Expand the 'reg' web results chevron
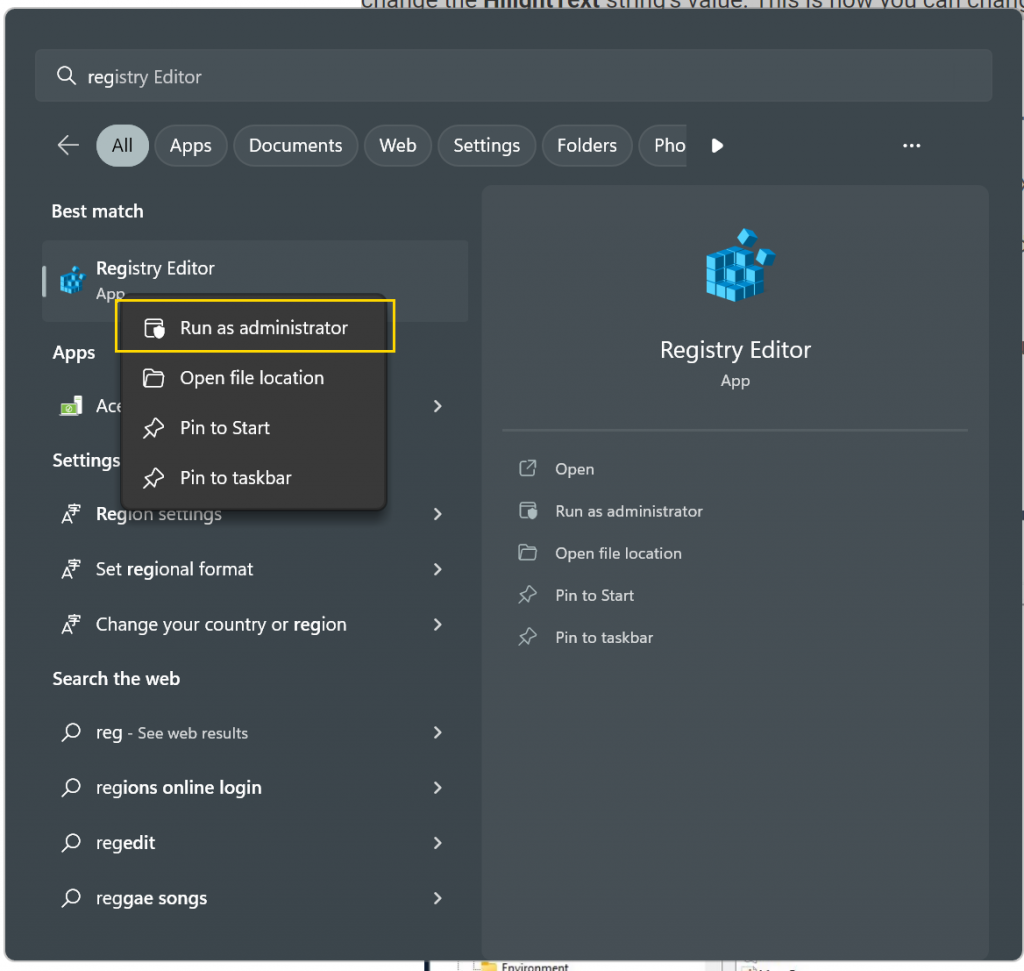 (438, 733)
